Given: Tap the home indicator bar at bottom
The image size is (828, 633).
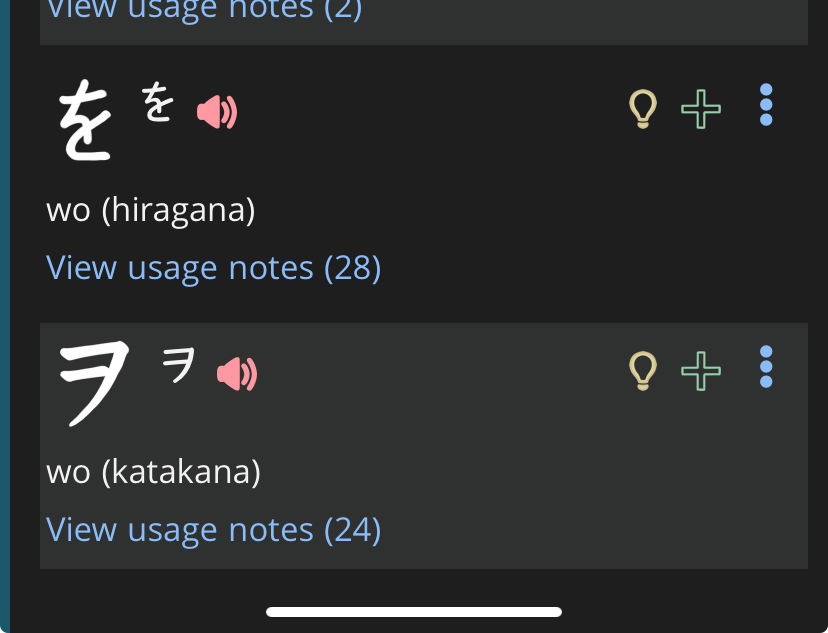Looking at the screenshot, I should (414, 612).
